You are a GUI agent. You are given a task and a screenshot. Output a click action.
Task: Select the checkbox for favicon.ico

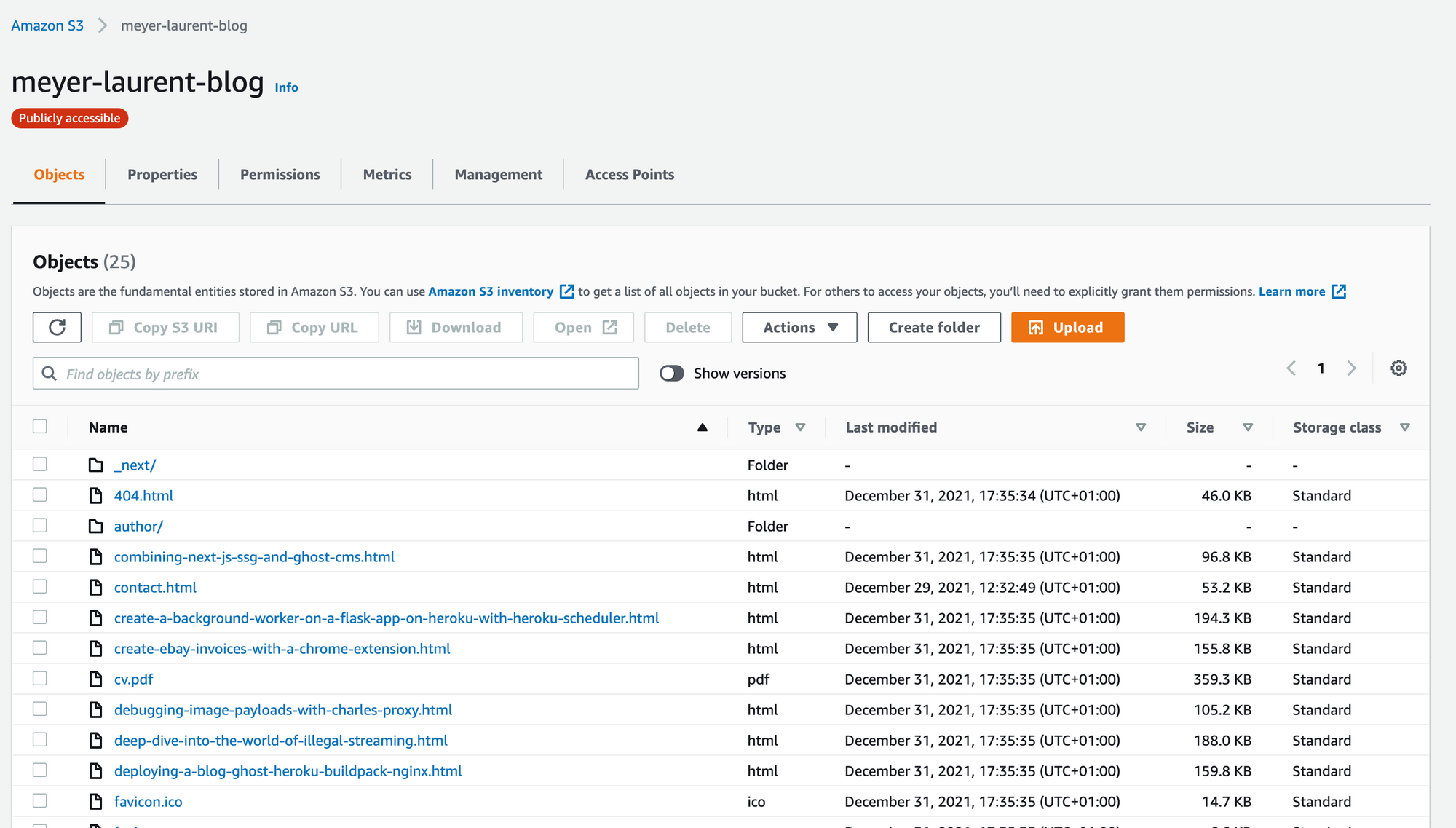pos(40,801)
